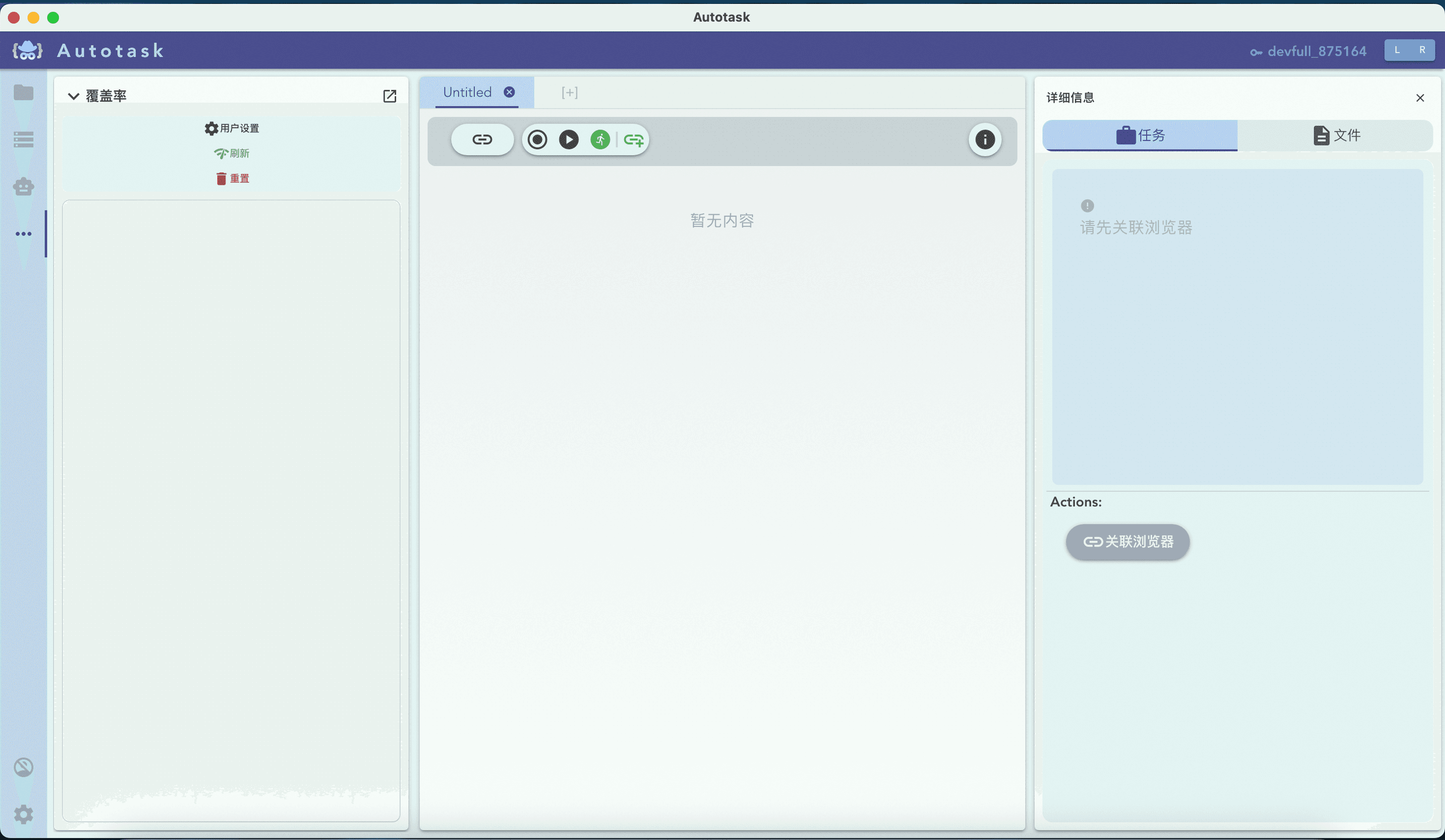
Task: Collapse the 覆盖率 panel chevron
Action: [73, 96]
